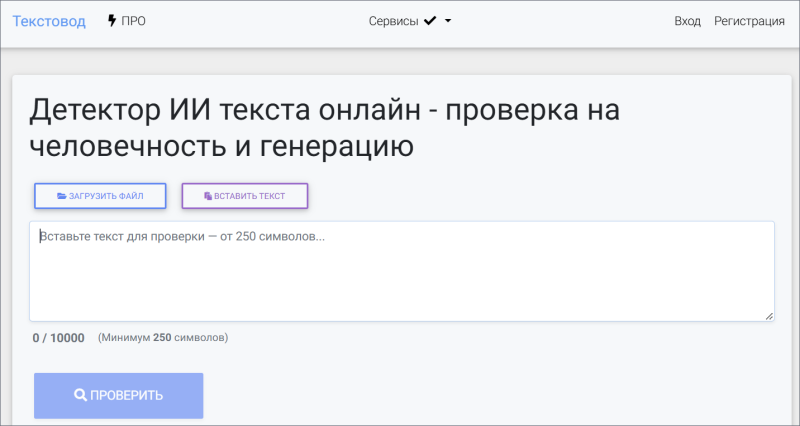Screen dimensions: 800x426
Task: Click the 0 / 10000 character counter
Action: coord(59,338)
